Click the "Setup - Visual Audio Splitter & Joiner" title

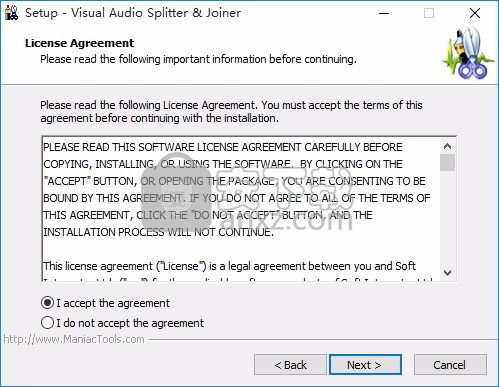[133, 13]
